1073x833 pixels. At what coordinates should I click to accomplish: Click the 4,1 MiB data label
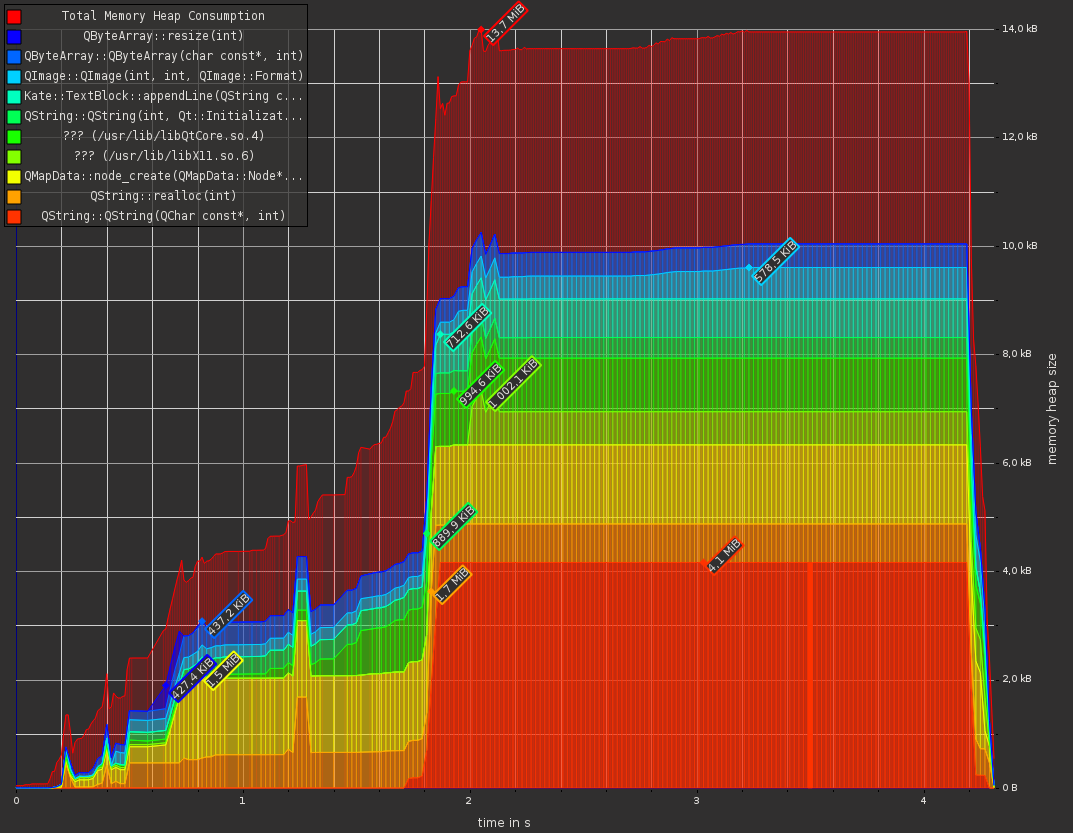(725, 555)
